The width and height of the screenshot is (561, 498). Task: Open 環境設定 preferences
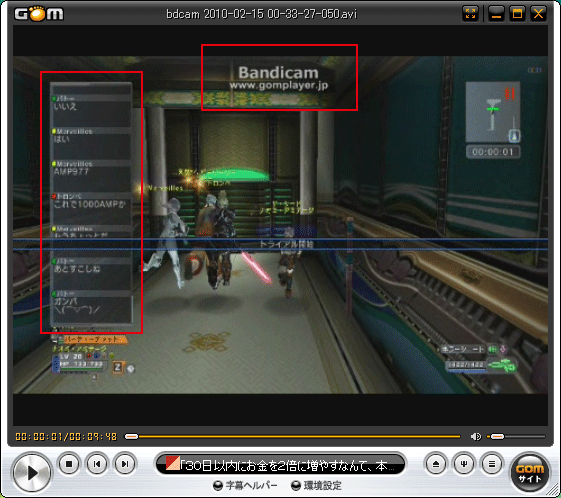tap(316, 485)
